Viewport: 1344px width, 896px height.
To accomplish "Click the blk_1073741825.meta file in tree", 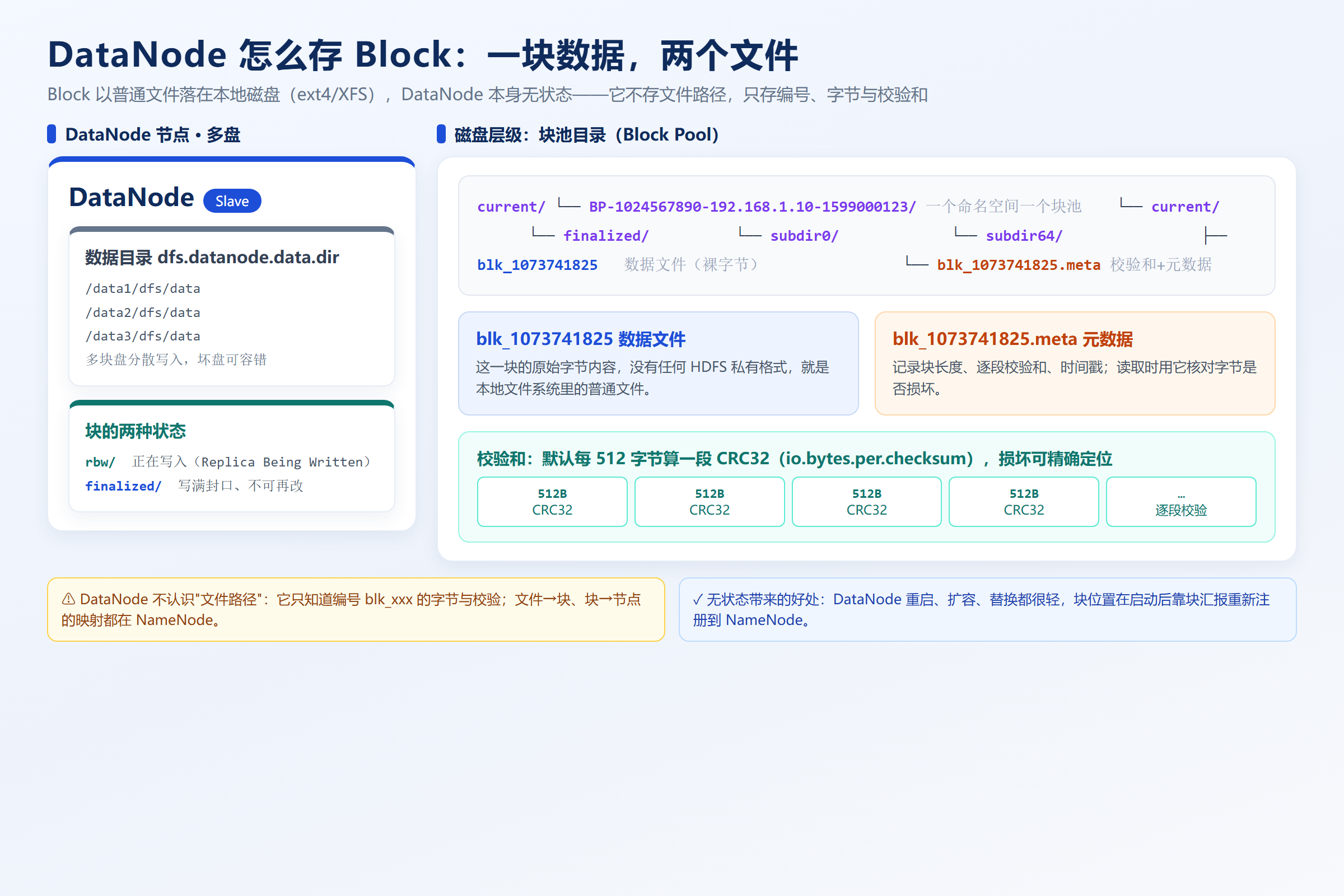I will click(x=1018, y=264).
